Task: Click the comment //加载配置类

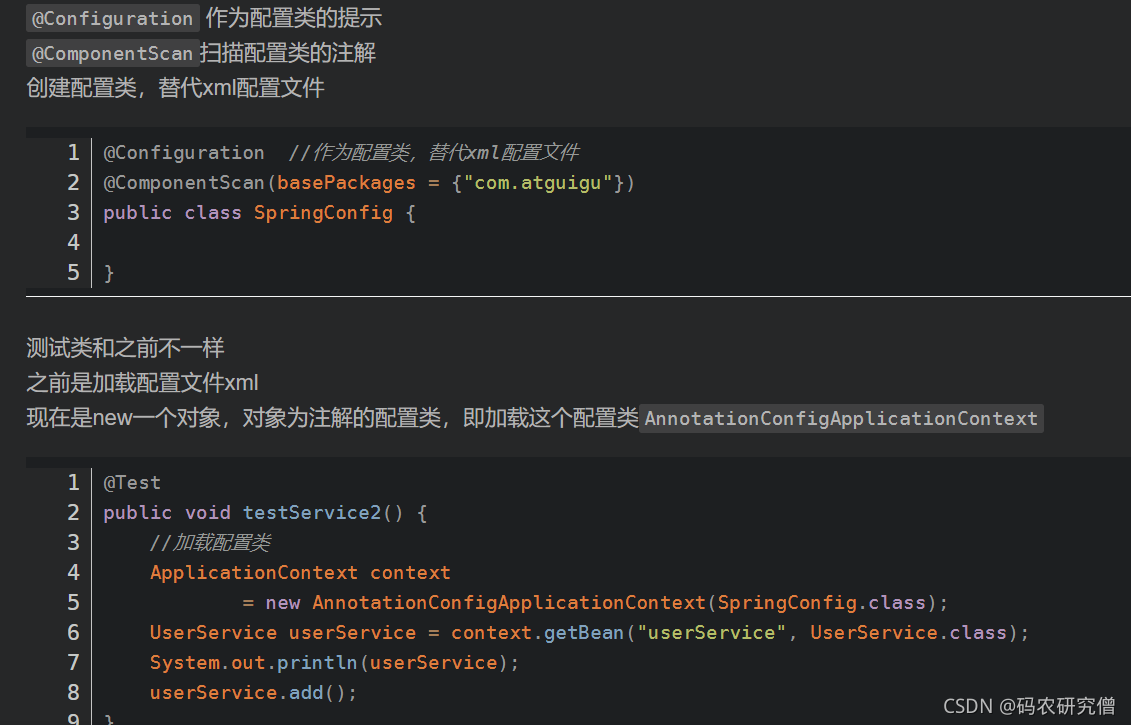Action: coord(210,542)
